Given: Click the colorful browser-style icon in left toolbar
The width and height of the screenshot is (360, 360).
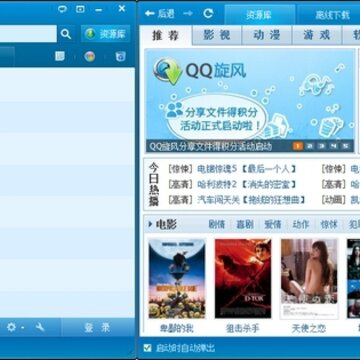Looking at the screenshot, I should point(89,56).
